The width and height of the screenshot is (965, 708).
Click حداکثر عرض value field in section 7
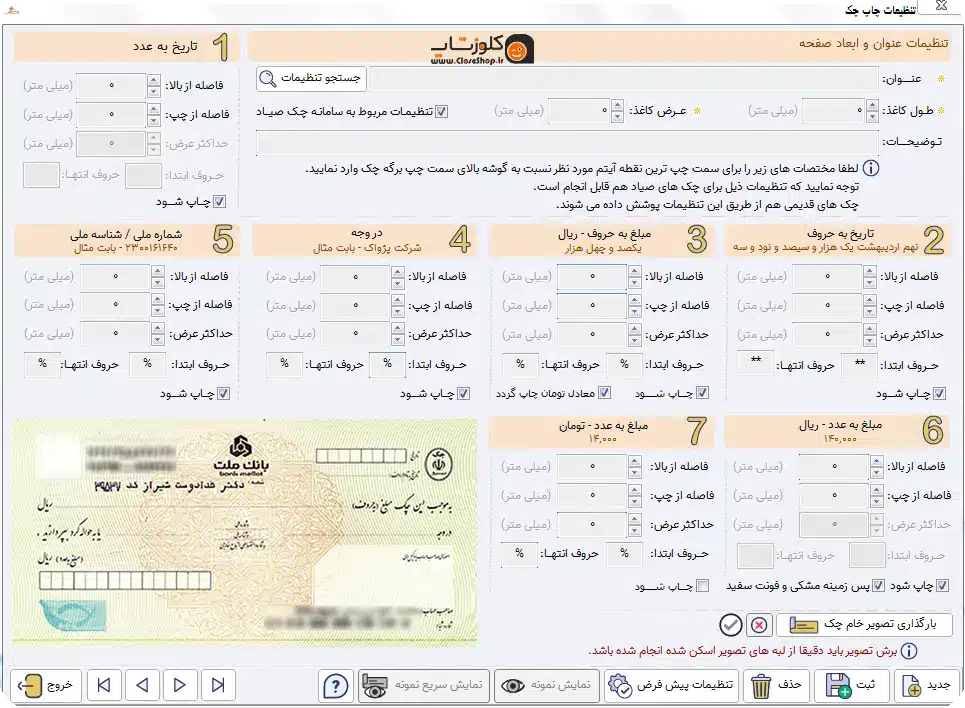592,525
